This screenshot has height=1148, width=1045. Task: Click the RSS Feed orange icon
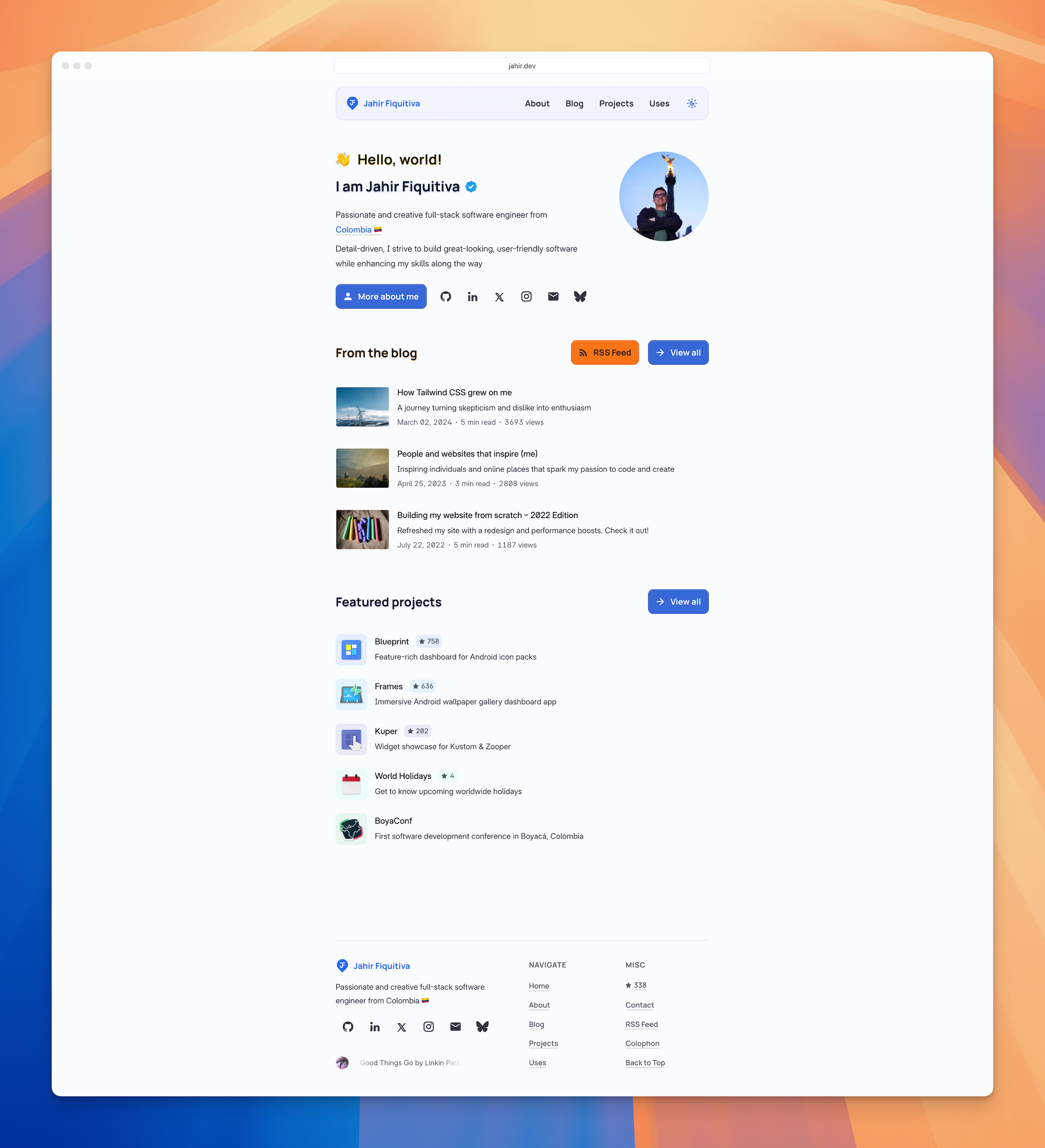click(583, 352)
